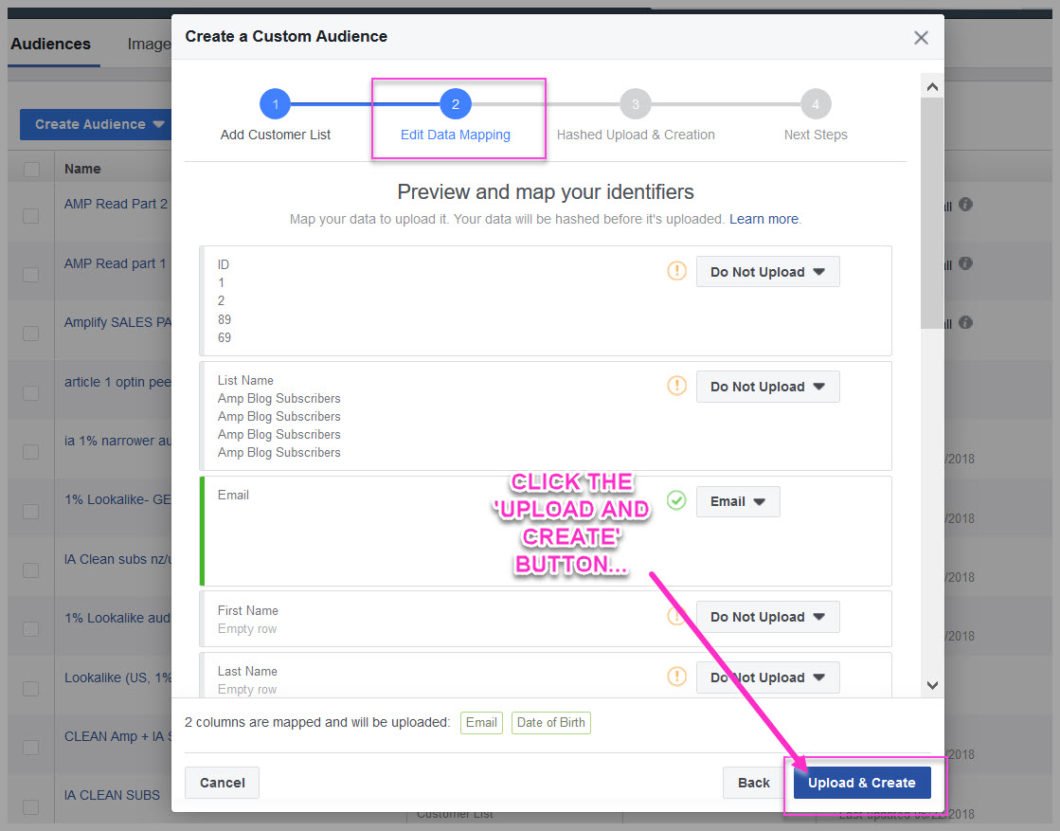
Task: Click the ID value 69 in the preview
Action: click(x=224, y=337)
